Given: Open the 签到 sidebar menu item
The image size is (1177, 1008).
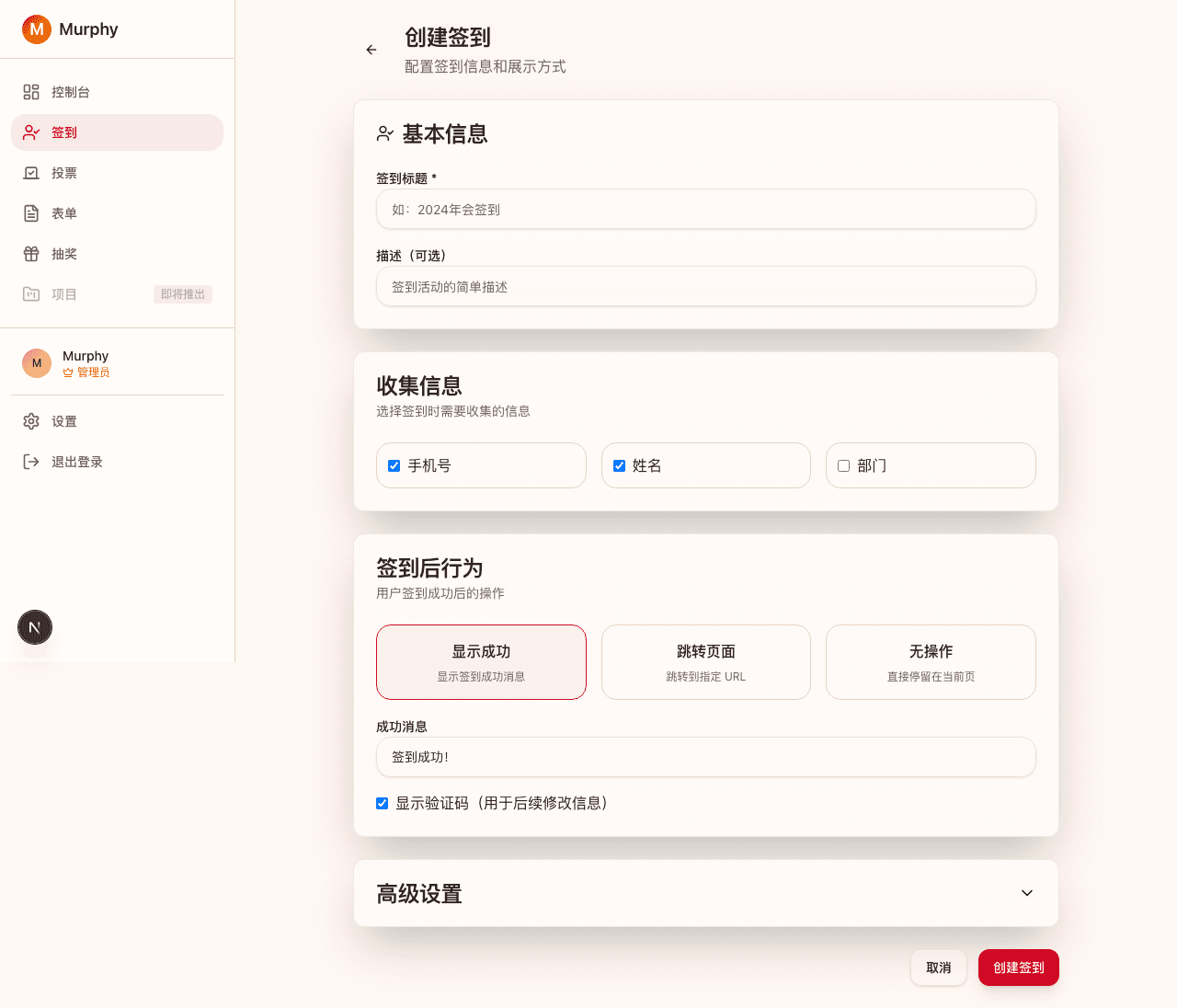Looking at the screenshot, I should tap(117, 132).
